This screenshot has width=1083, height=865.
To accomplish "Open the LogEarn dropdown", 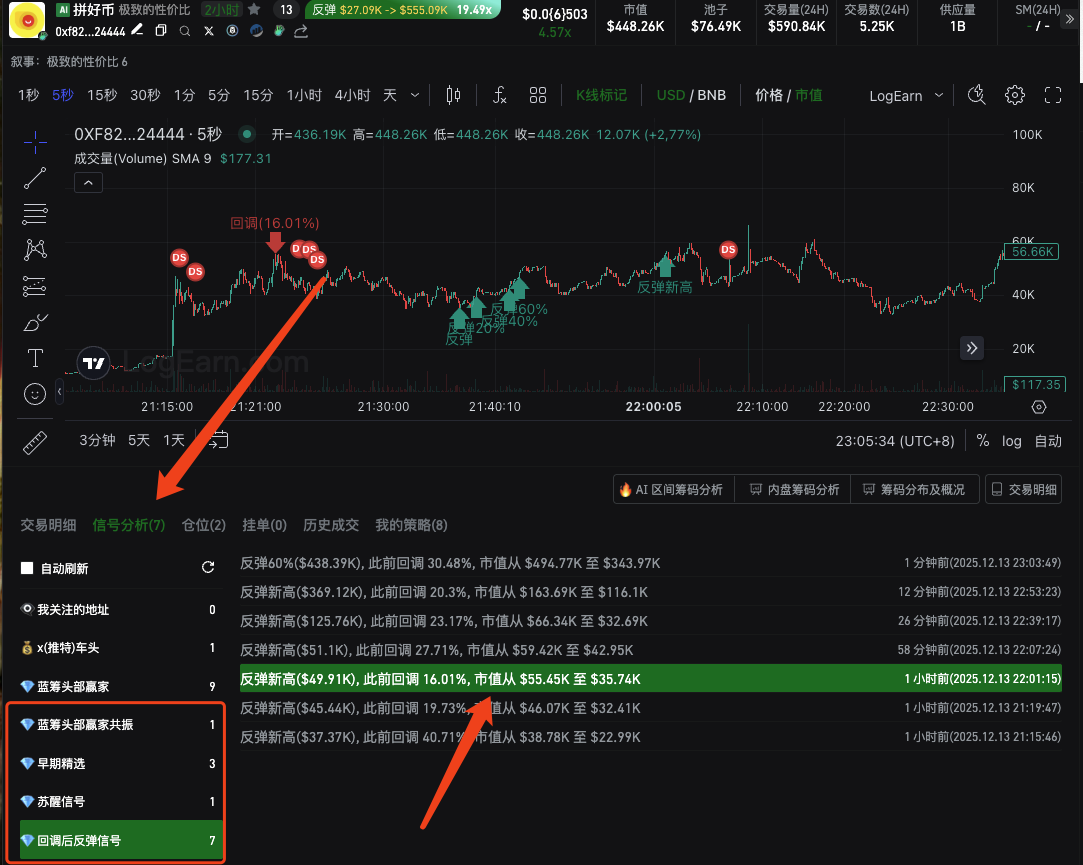I will point(906,96).
